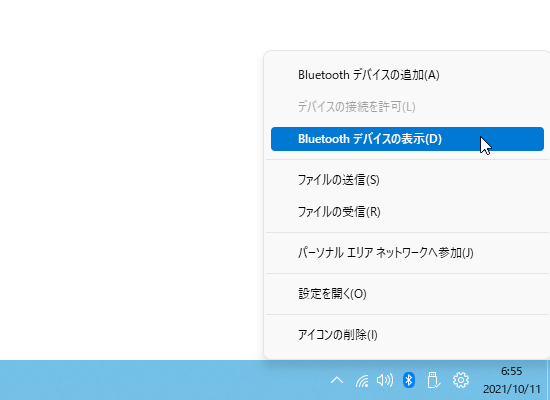Click the speaker volume icon
The height and width of the screenshot is (400, 550).
pos(385,380)
